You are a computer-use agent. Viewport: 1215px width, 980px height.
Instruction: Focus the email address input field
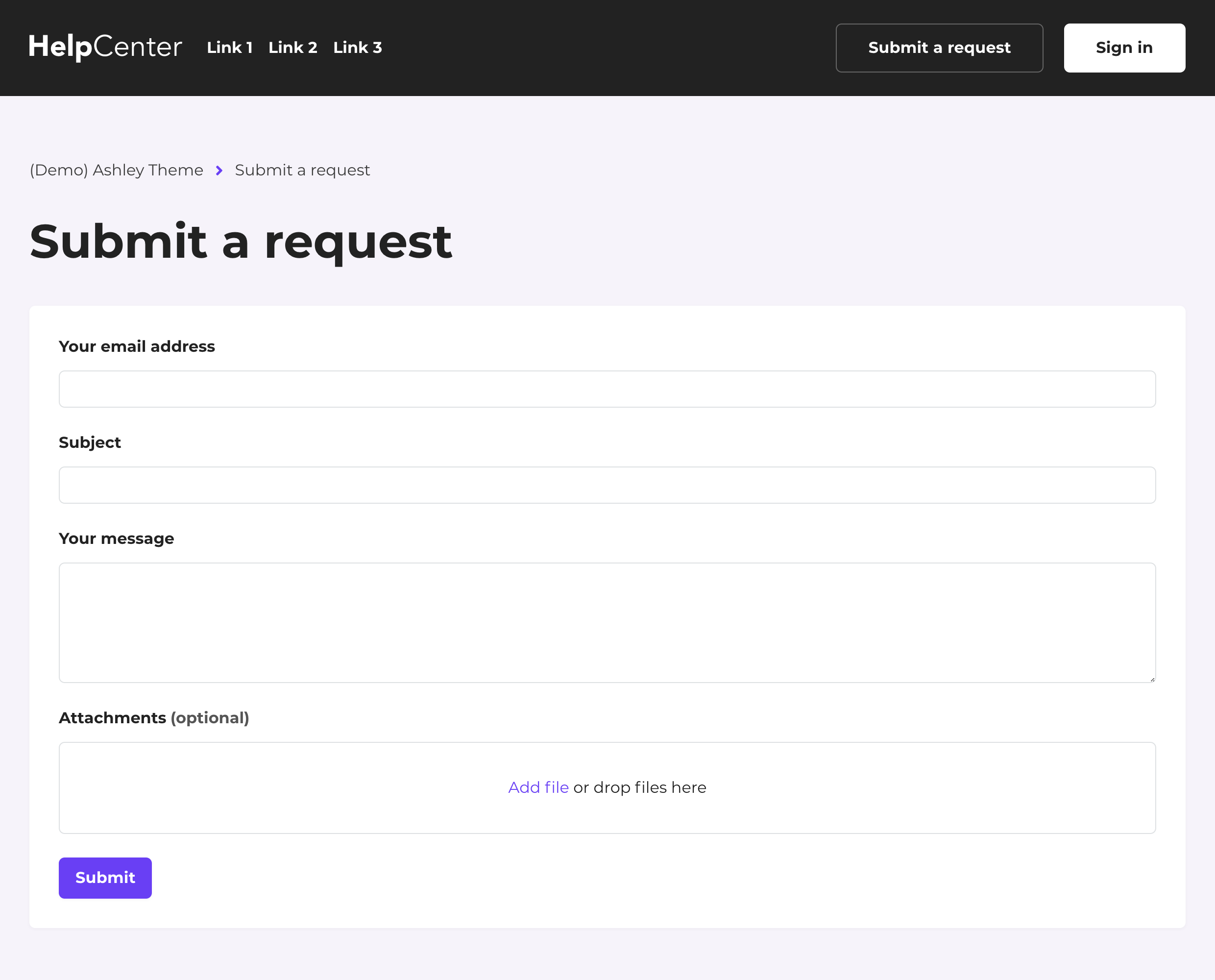click(x=607, y=389)
